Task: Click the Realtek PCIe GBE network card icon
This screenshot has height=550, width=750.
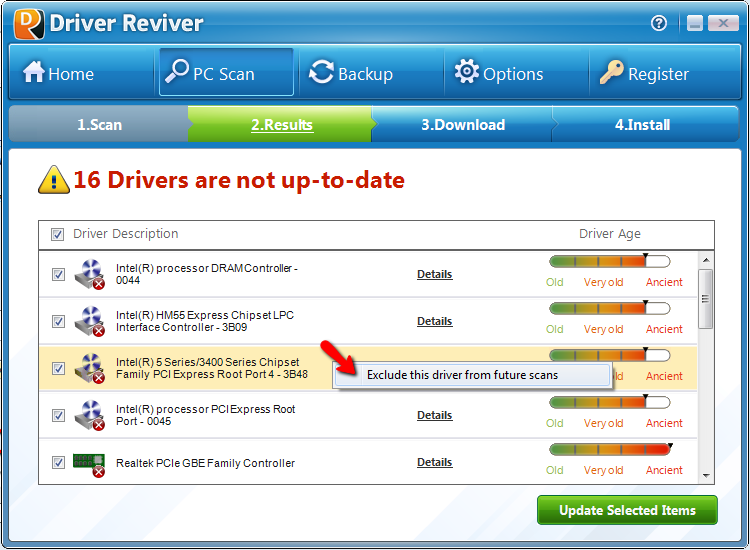Action: [90, 463]
